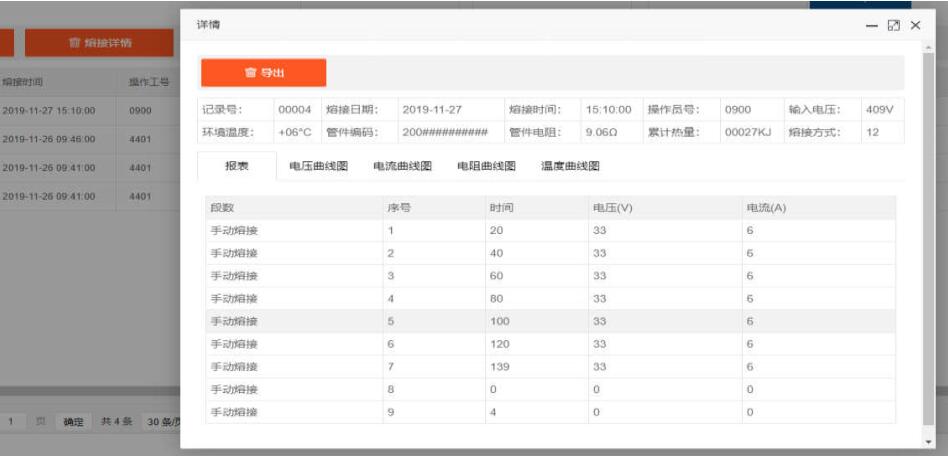Switch to the 报表 tab

[237, 166]
